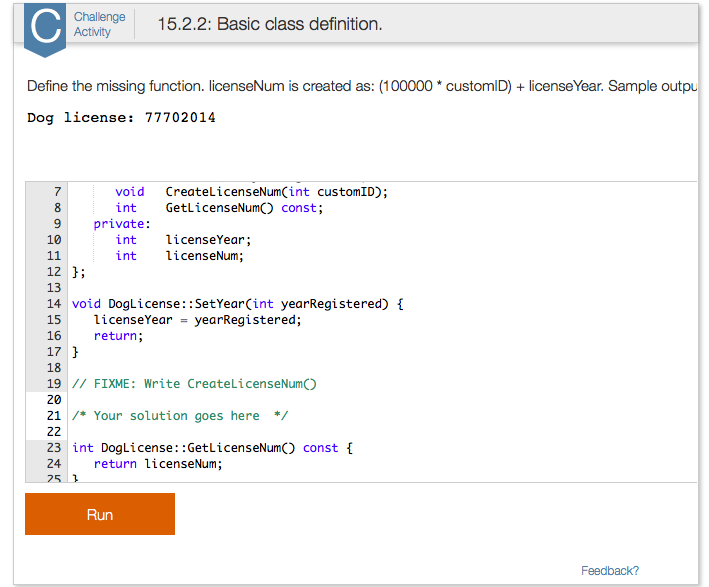Click the void CreateLicenseNum(int customID) declaration
The height and width of the screenshot is (587, 709).
(252, 192)
